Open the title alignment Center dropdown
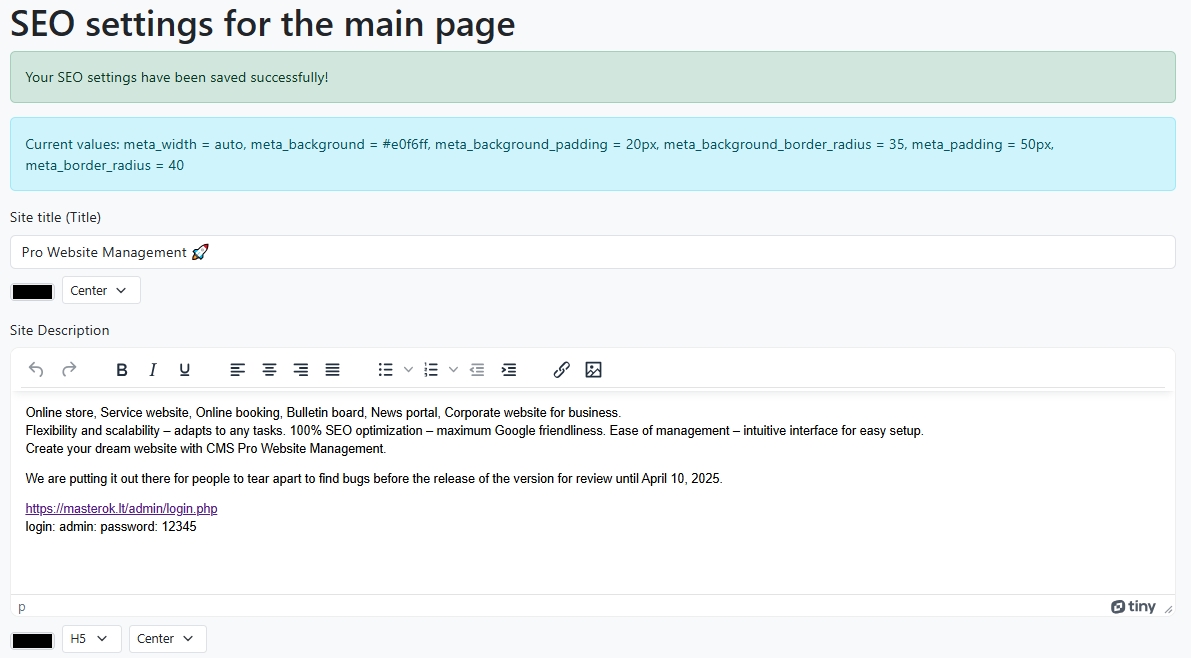 (x=101, y=291)
